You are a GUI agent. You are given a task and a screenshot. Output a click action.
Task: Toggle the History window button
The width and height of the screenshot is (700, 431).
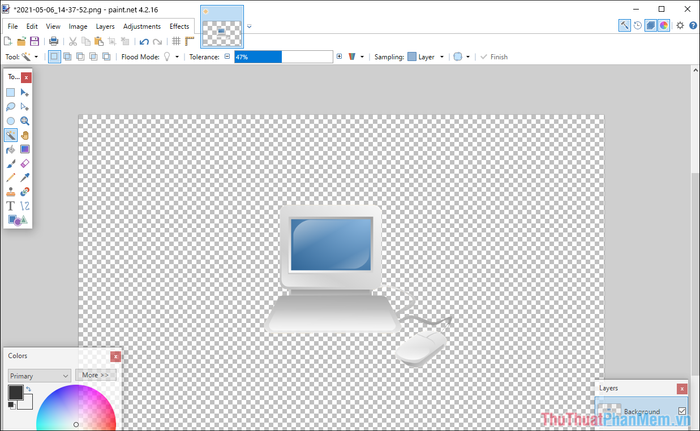(x=638, y=25)
